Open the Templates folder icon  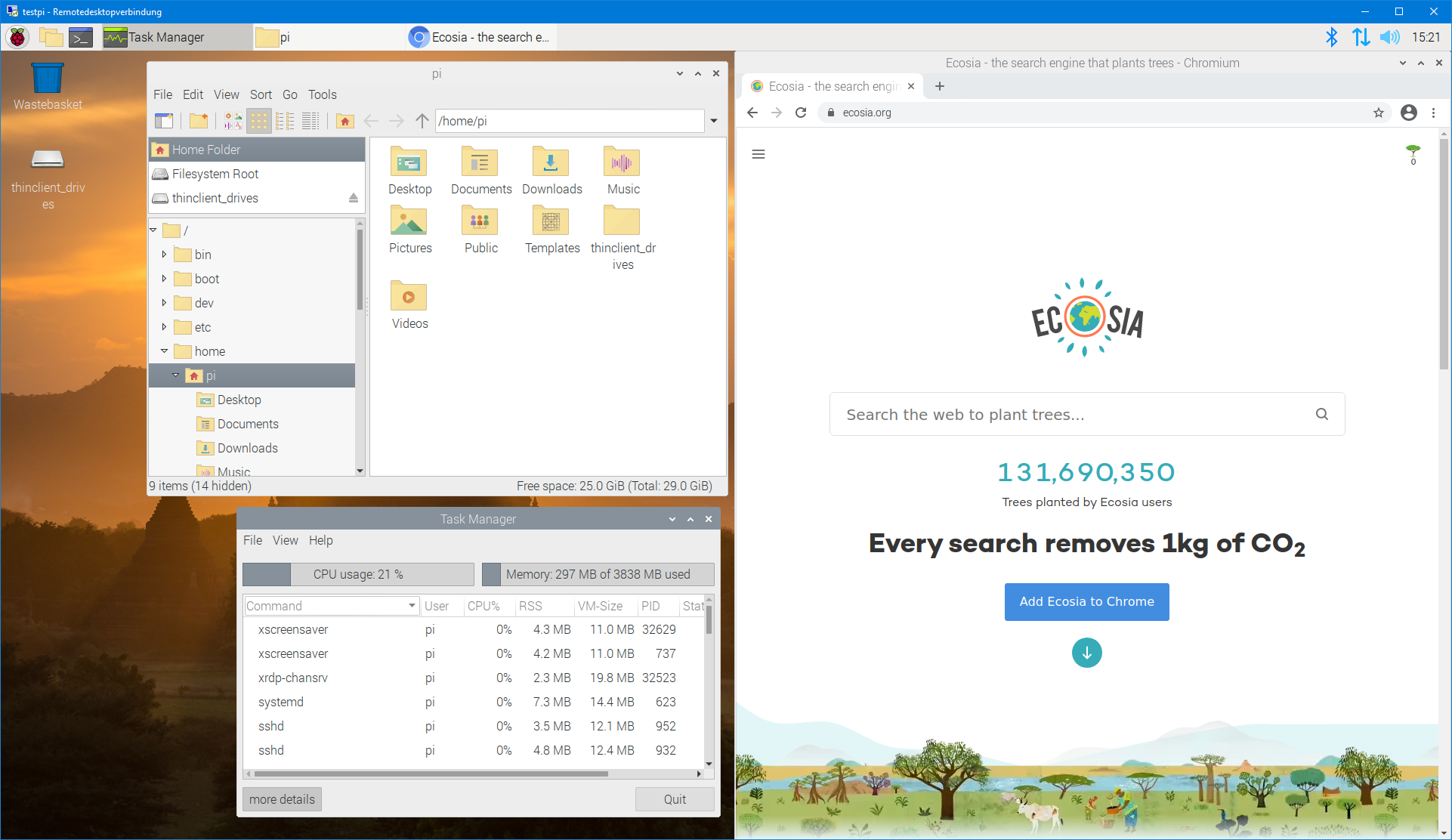tap(552, 230)
